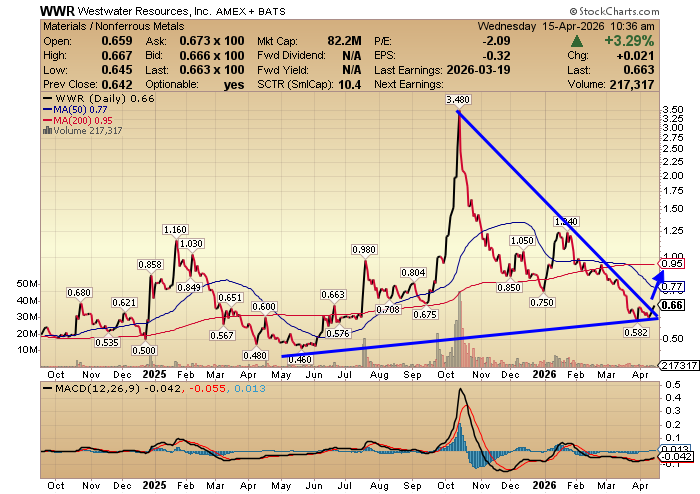Image resolution: width=700 pixels, height=494 pixels.
Task: Click the Low value 0.645
Action: tap(117, 70)
